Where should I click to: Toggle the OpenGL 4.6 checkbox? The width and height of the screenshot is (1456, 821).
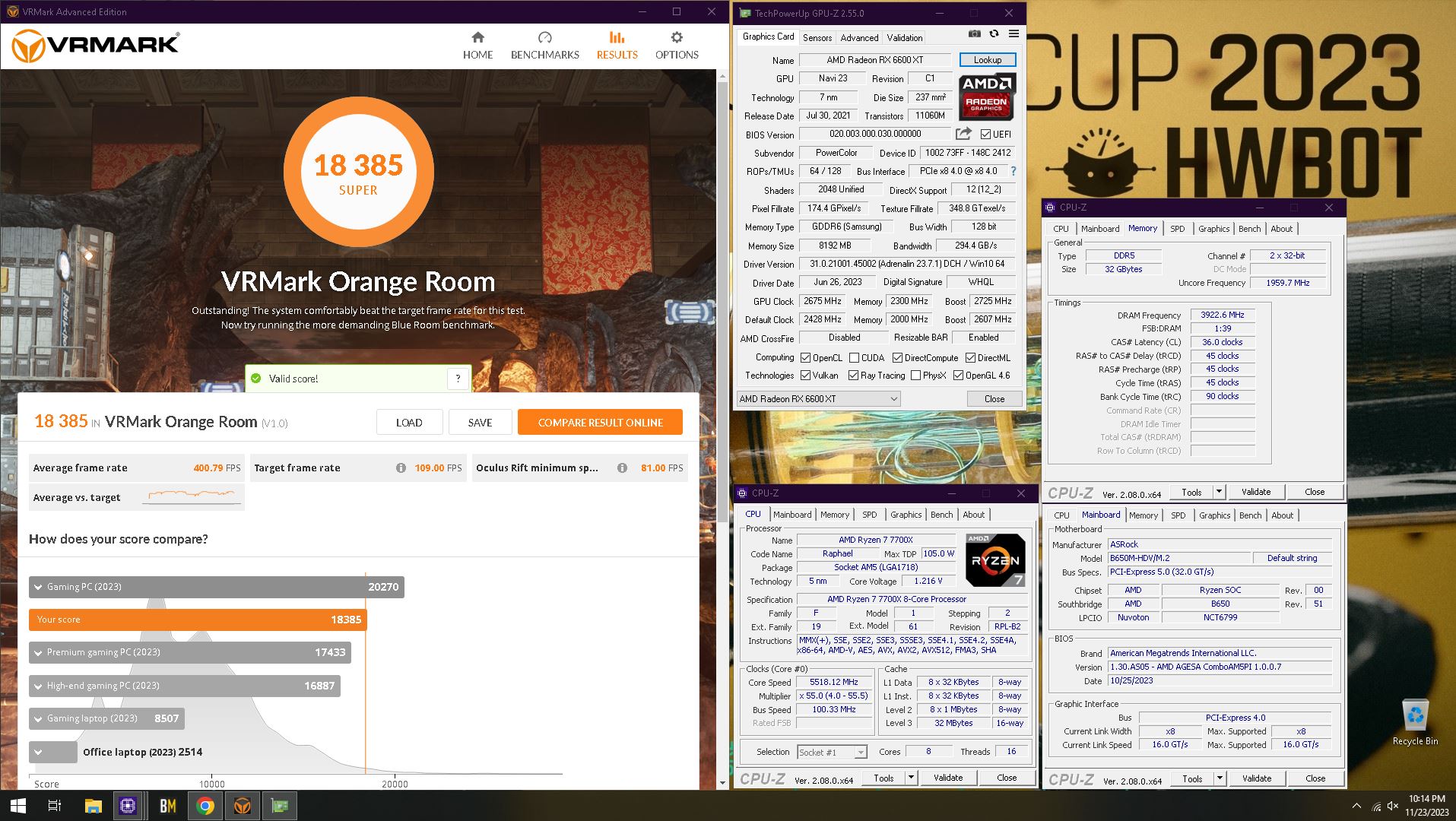[x=958, y=376]
